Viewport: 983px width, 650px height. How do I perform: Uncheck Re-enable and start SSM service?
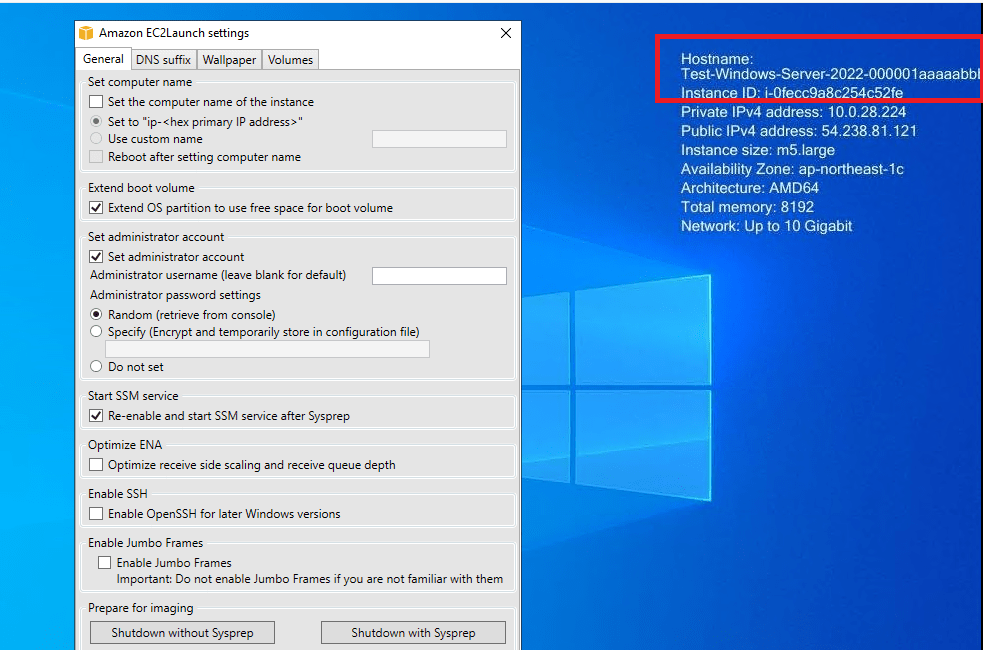[96, 416]
